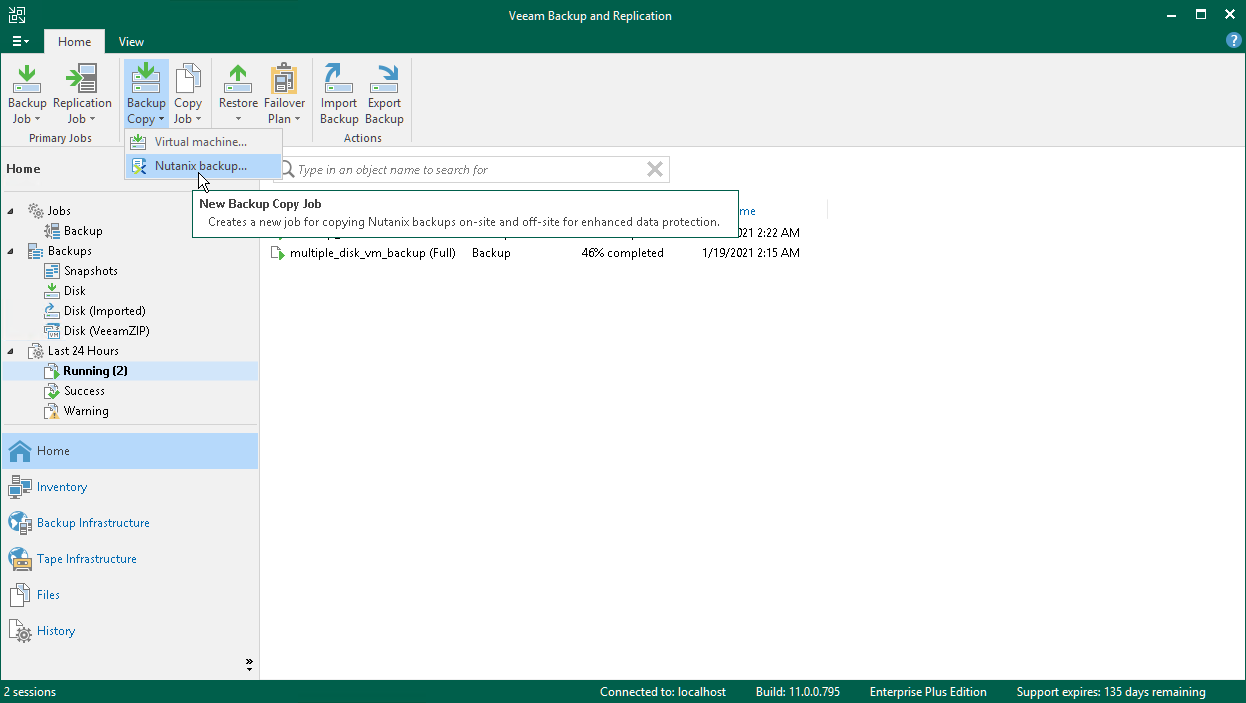Select Disk (VeeamZIP) tree item

pyautogui.click(x=107, y=331)
